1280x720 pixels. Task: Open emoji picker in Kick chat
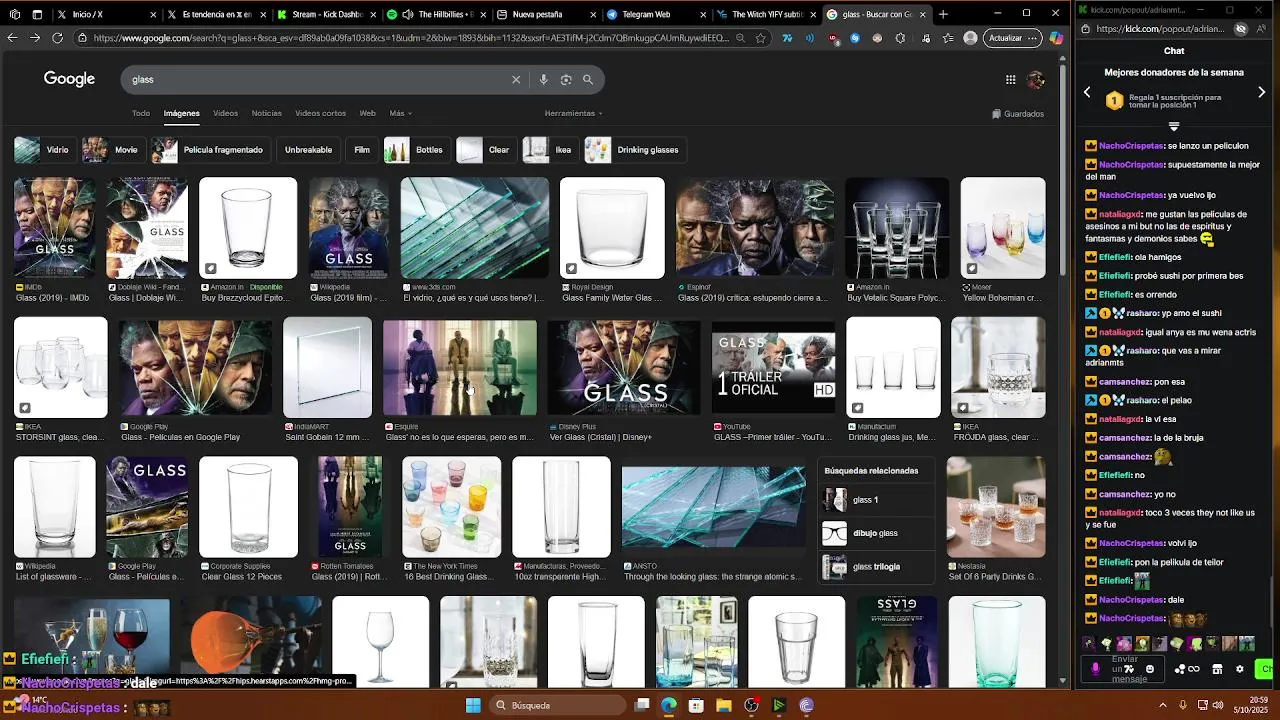(x=1150, y=669)
